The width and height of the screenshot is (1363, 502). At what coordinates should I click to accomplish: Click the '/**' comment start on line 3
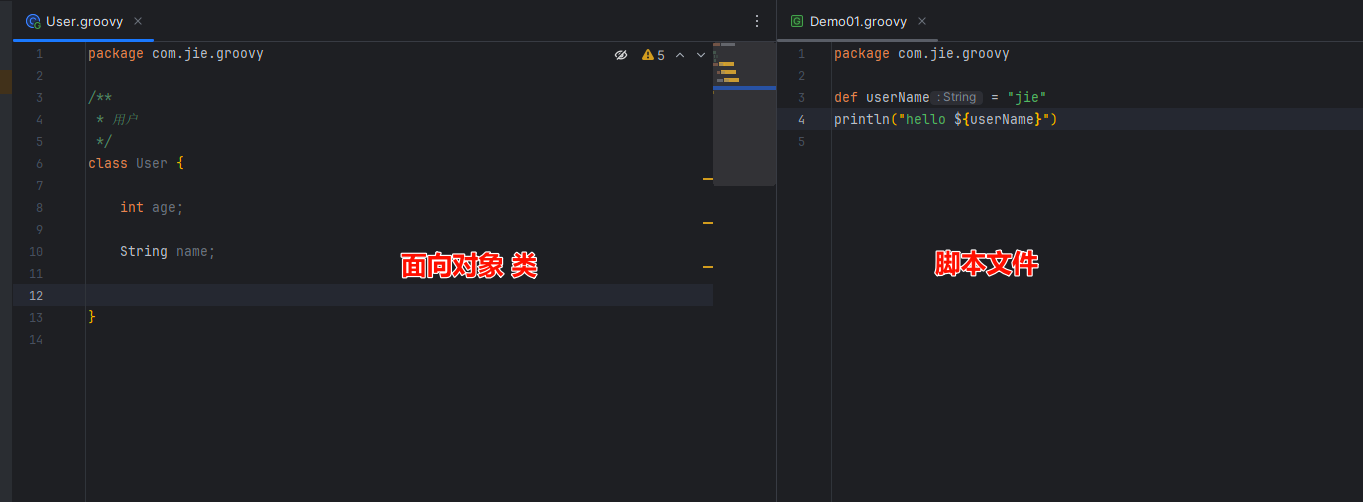coord(100,97)
